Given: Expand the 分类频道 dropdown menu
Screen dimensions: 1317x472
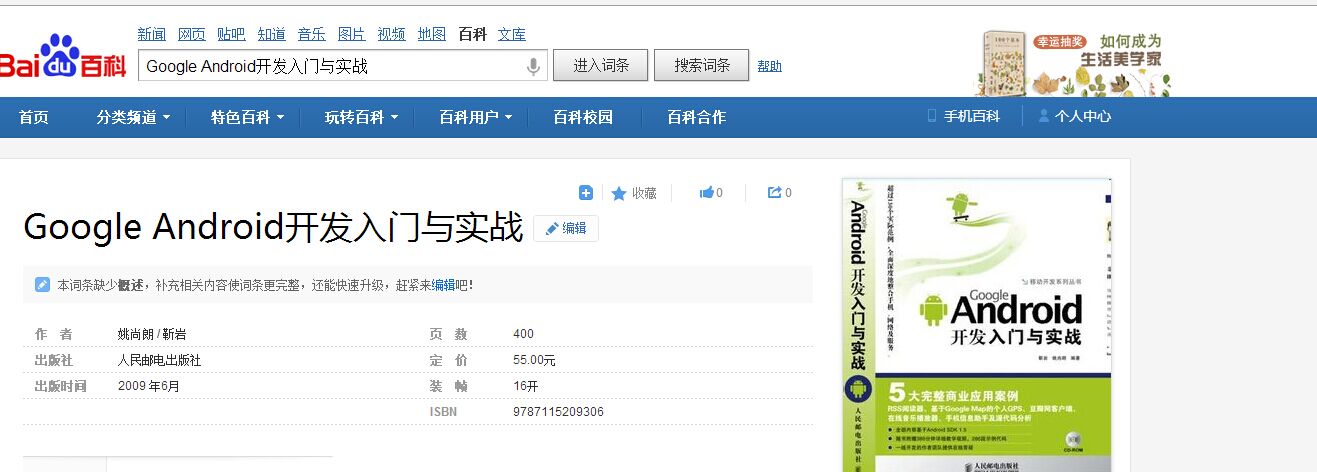Looking at the screenshot, I should pos(133,117).
